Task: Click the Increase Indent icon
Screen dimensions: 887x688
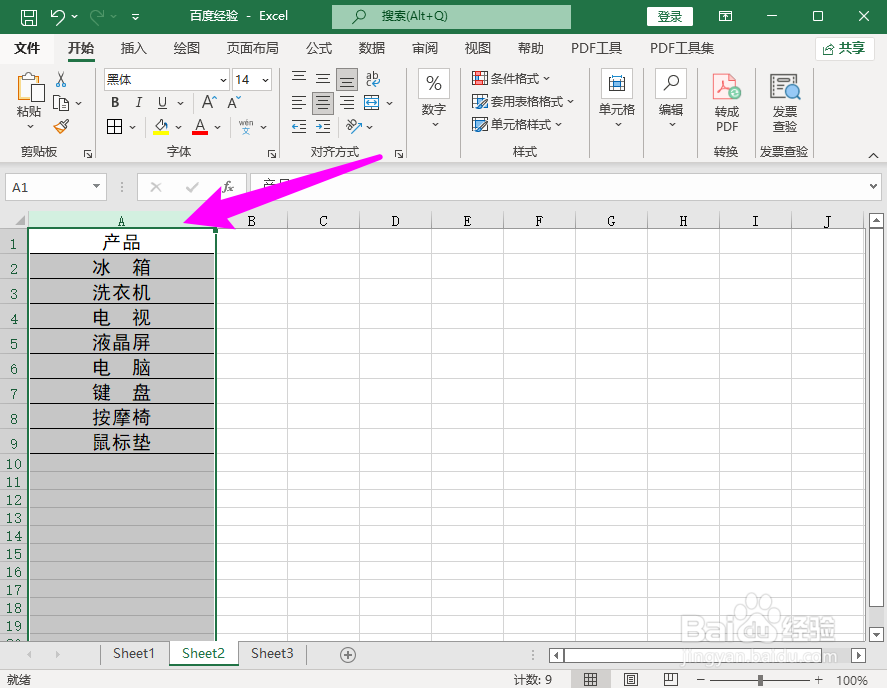Action: pos(323,127)
